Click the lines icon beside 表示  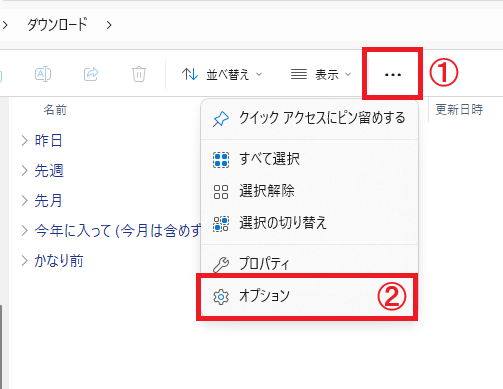point(299,74)
